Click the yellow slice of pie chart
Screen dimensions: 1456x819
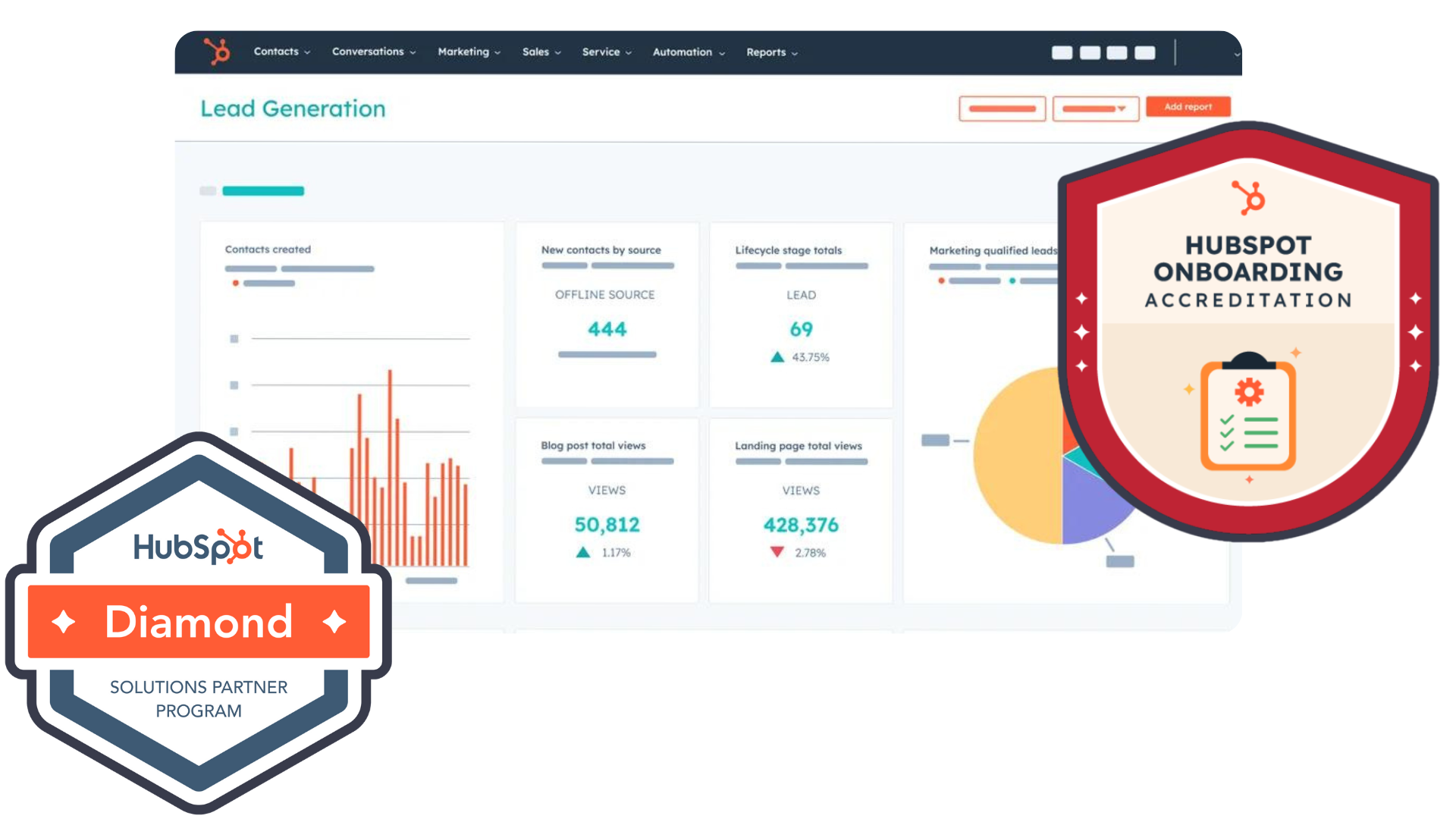tap(1016, 455)
